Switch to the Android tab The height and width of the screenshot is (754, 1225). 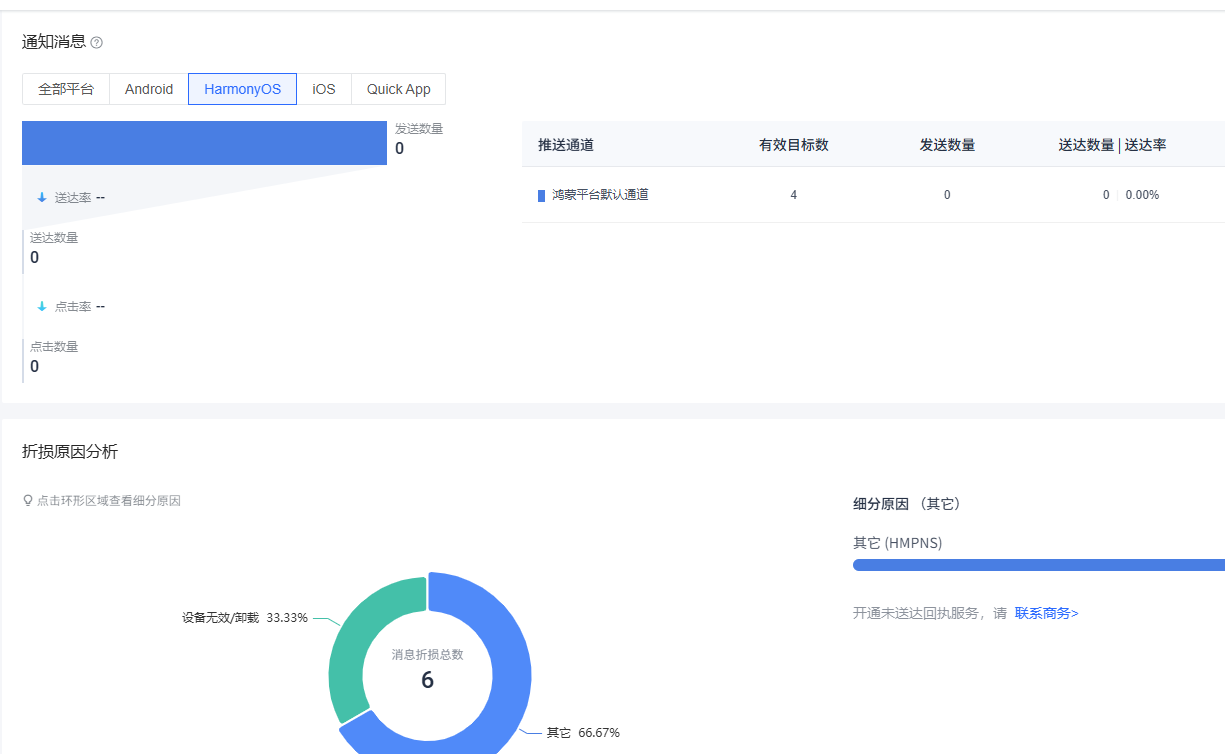149,89
